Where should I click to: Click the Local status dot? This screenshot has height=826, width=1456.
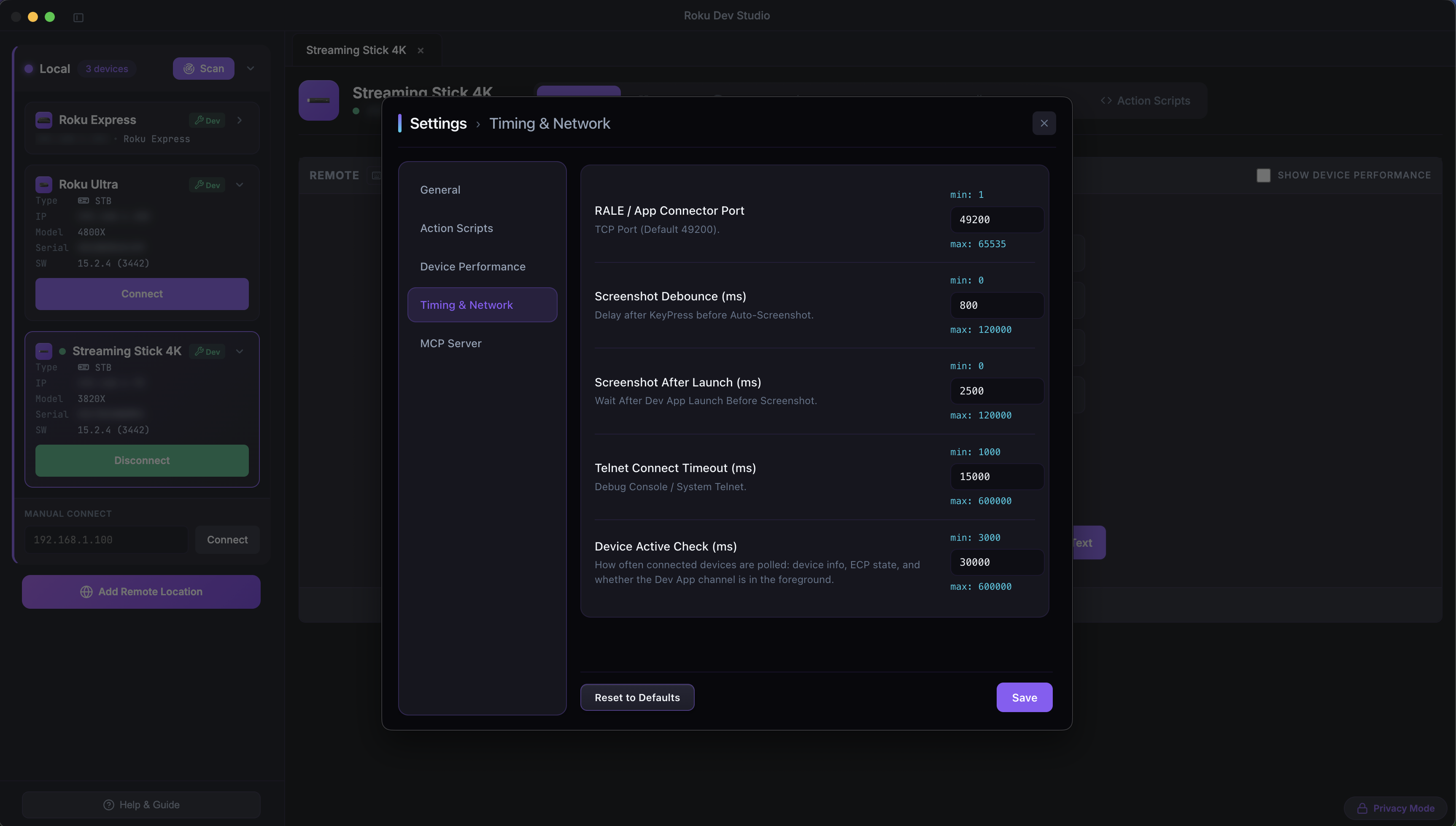[x=28, y=69]
